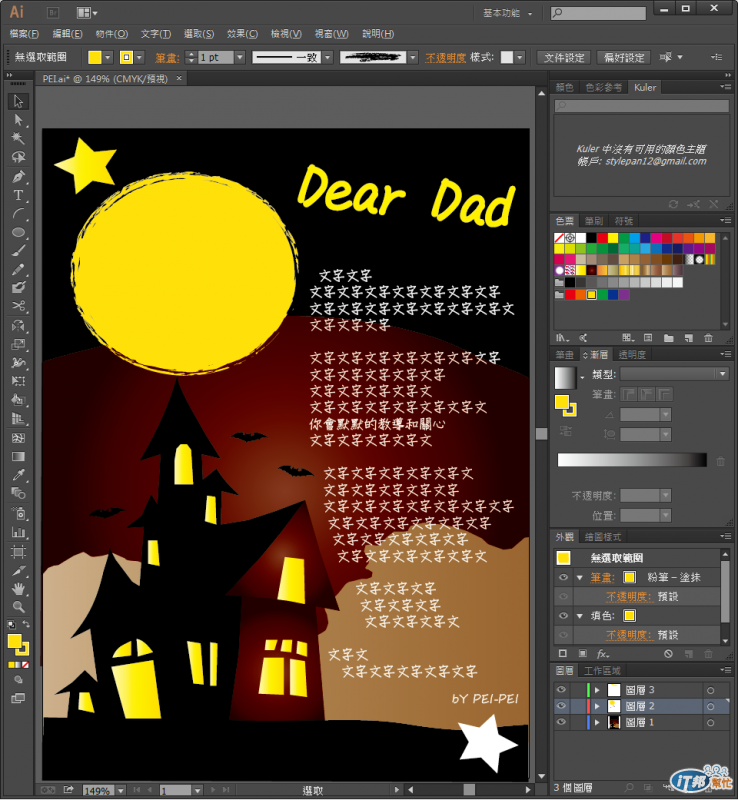
Task: Click the 文件設定 button
Action: 564,57
